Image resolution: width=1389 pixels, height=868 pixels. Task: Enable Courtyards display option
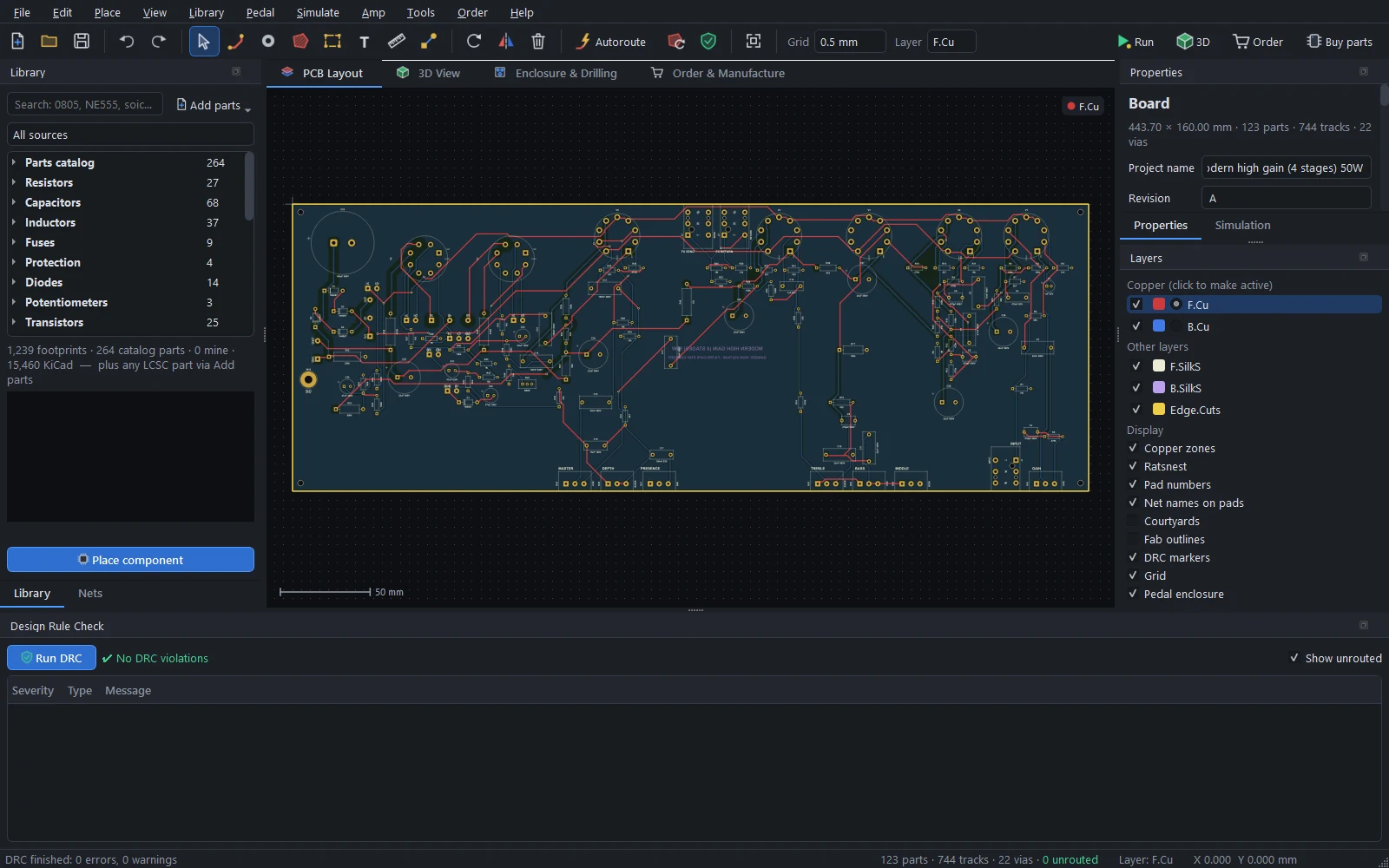click(1133, 521)
